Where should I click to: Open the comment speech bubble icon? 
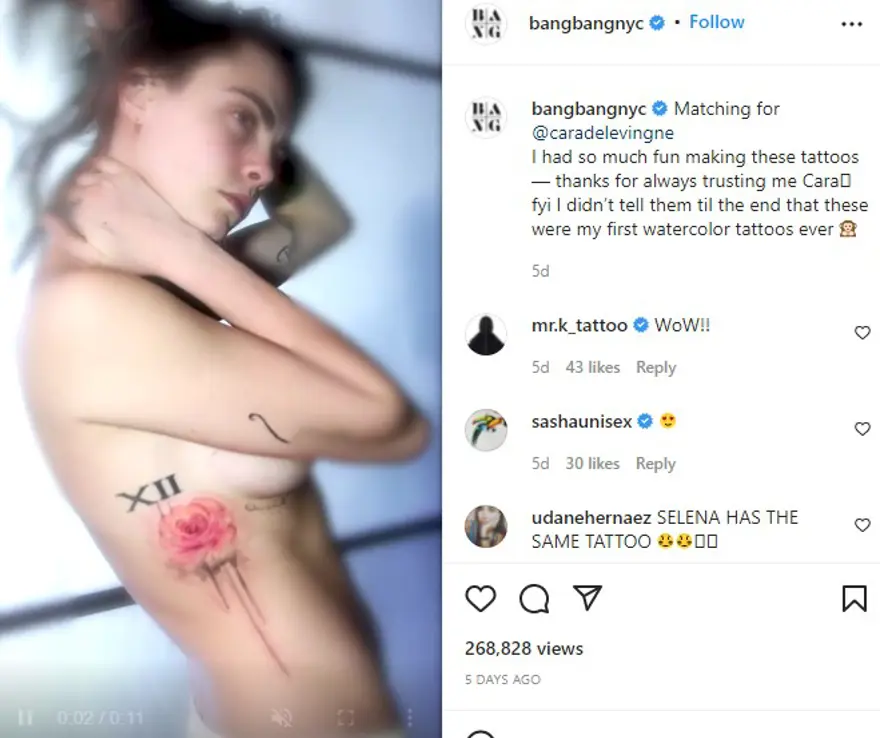click(534, 598)
